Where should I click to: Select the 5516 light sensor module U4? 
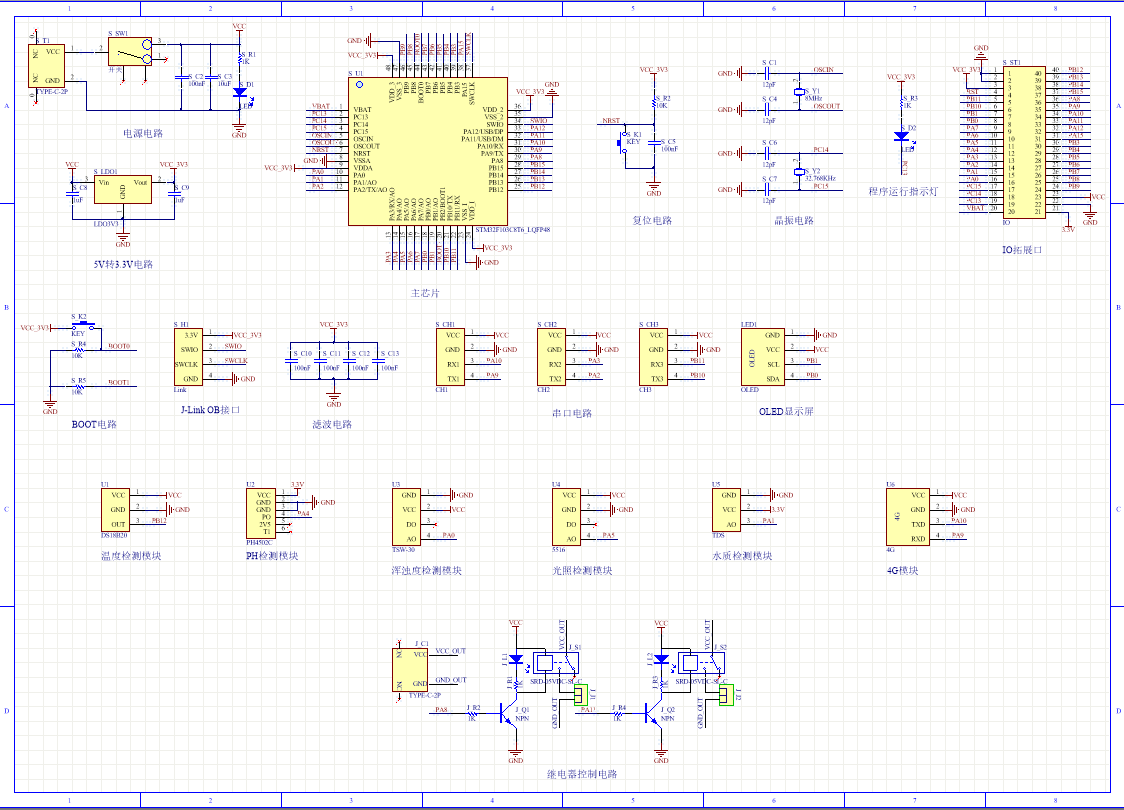pos(566,517)
